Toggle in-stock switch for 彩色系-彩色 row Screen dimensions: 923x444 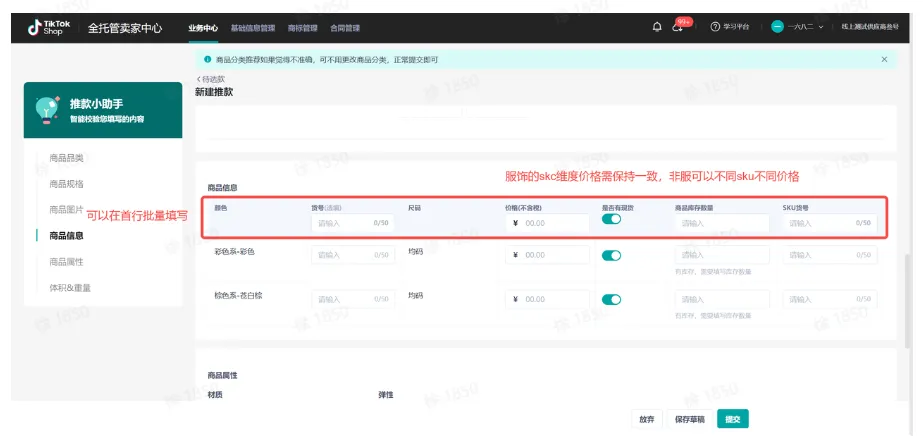(x=611, y=256)
